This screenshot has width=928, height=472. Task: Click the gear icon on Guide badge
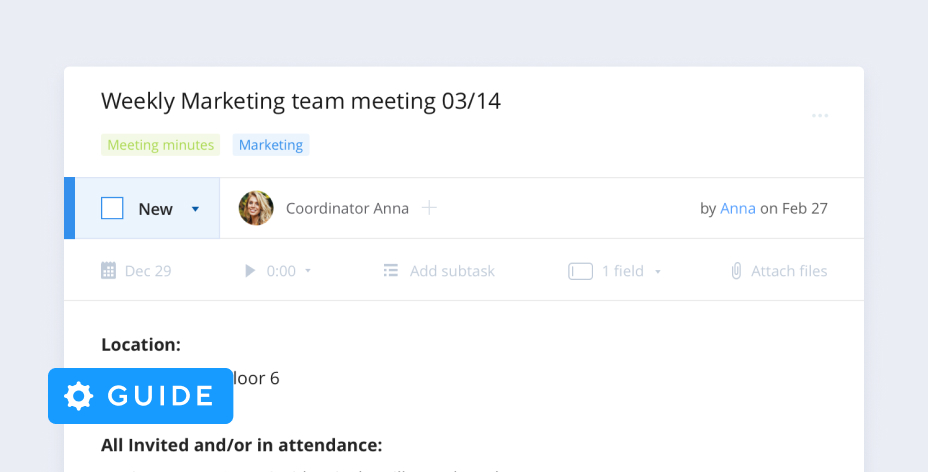(x=78, y=396)
